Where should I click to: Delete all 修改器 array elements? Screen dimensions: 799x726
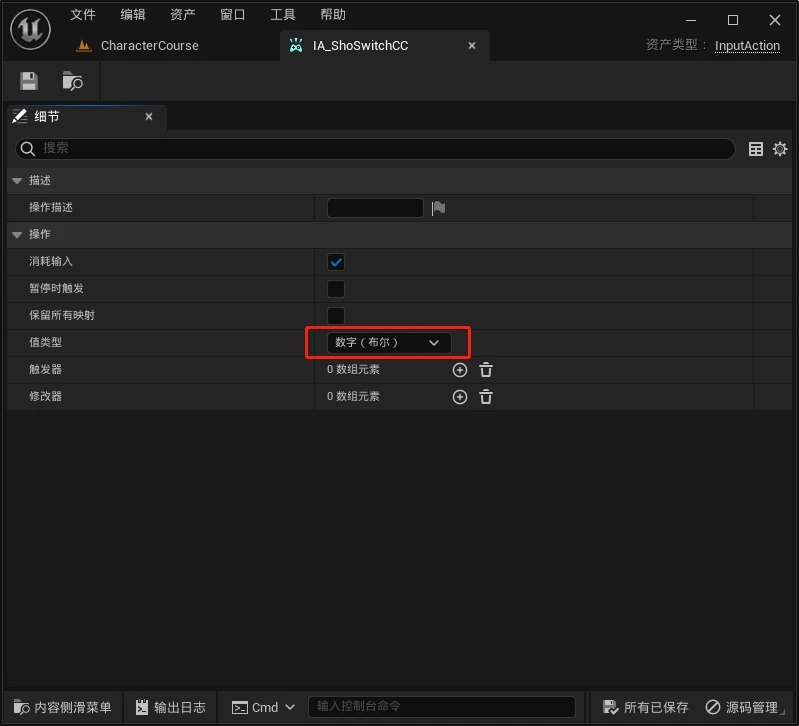pos(486,397)
